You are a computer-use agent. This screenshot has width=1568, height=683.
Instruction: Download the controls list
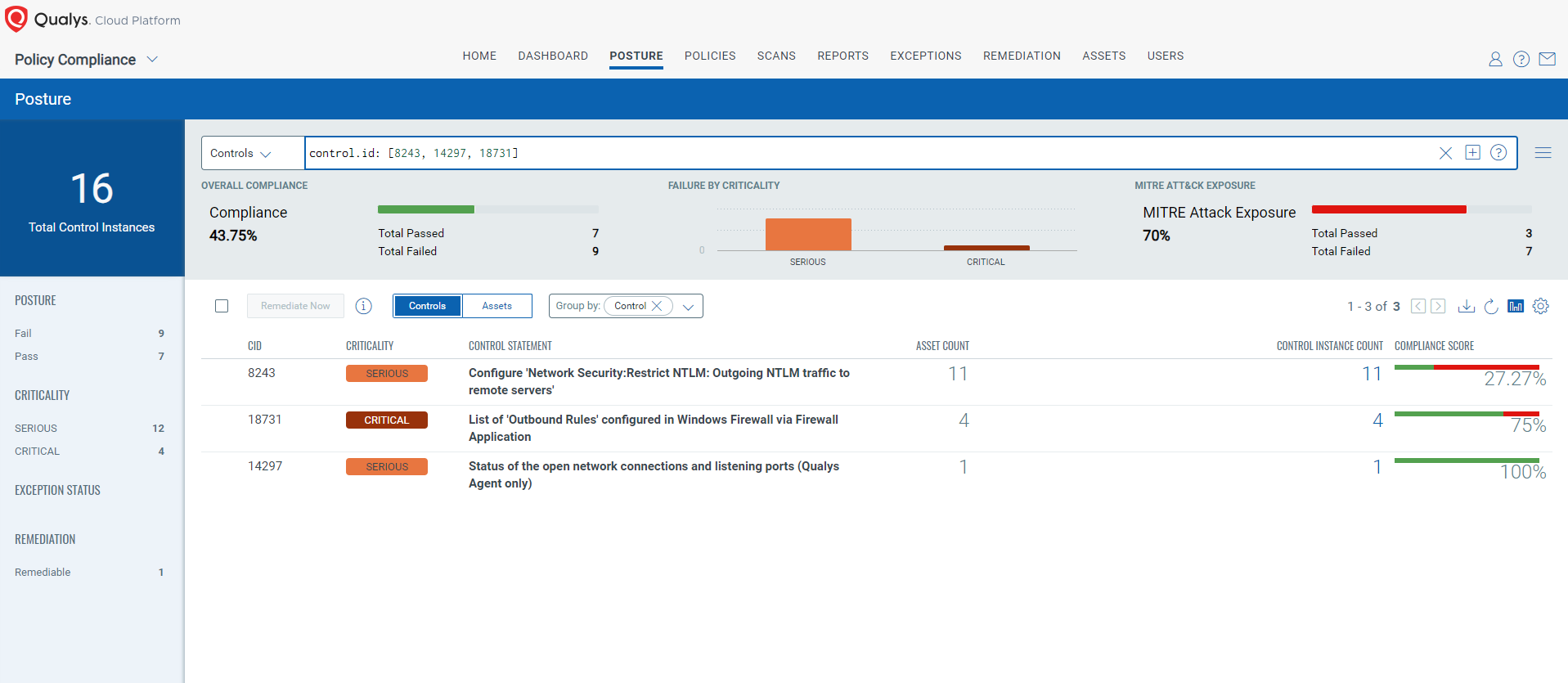[1467, 306]
